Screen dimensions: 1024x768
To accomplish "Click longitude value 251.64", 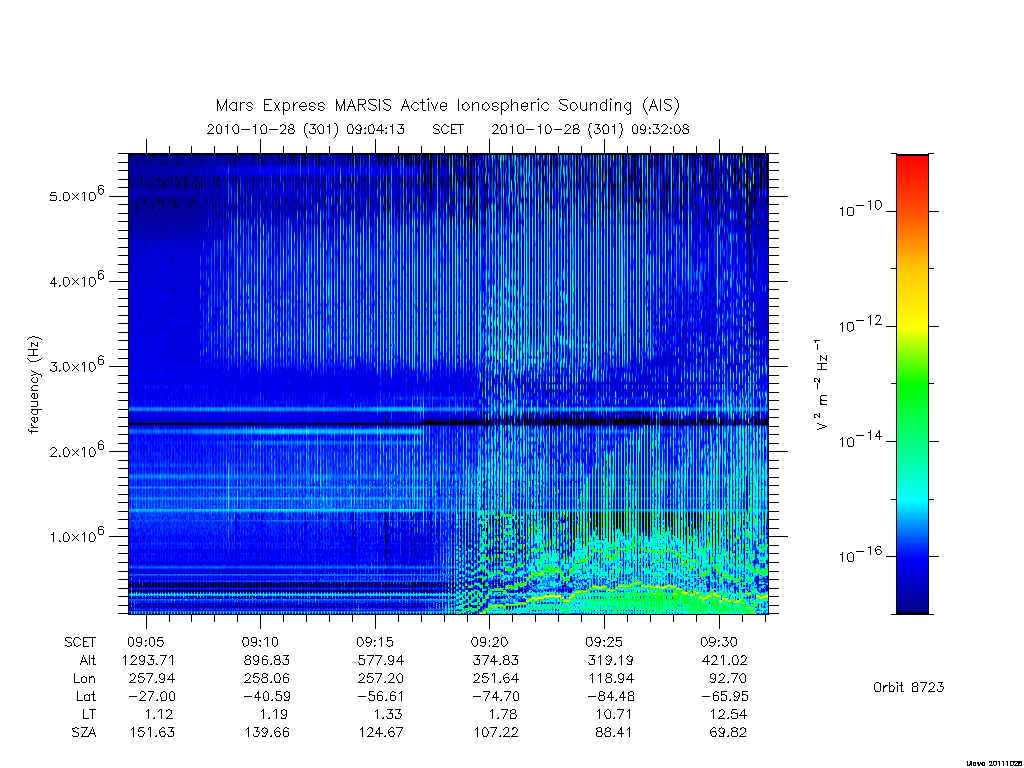I will point(495,679).
